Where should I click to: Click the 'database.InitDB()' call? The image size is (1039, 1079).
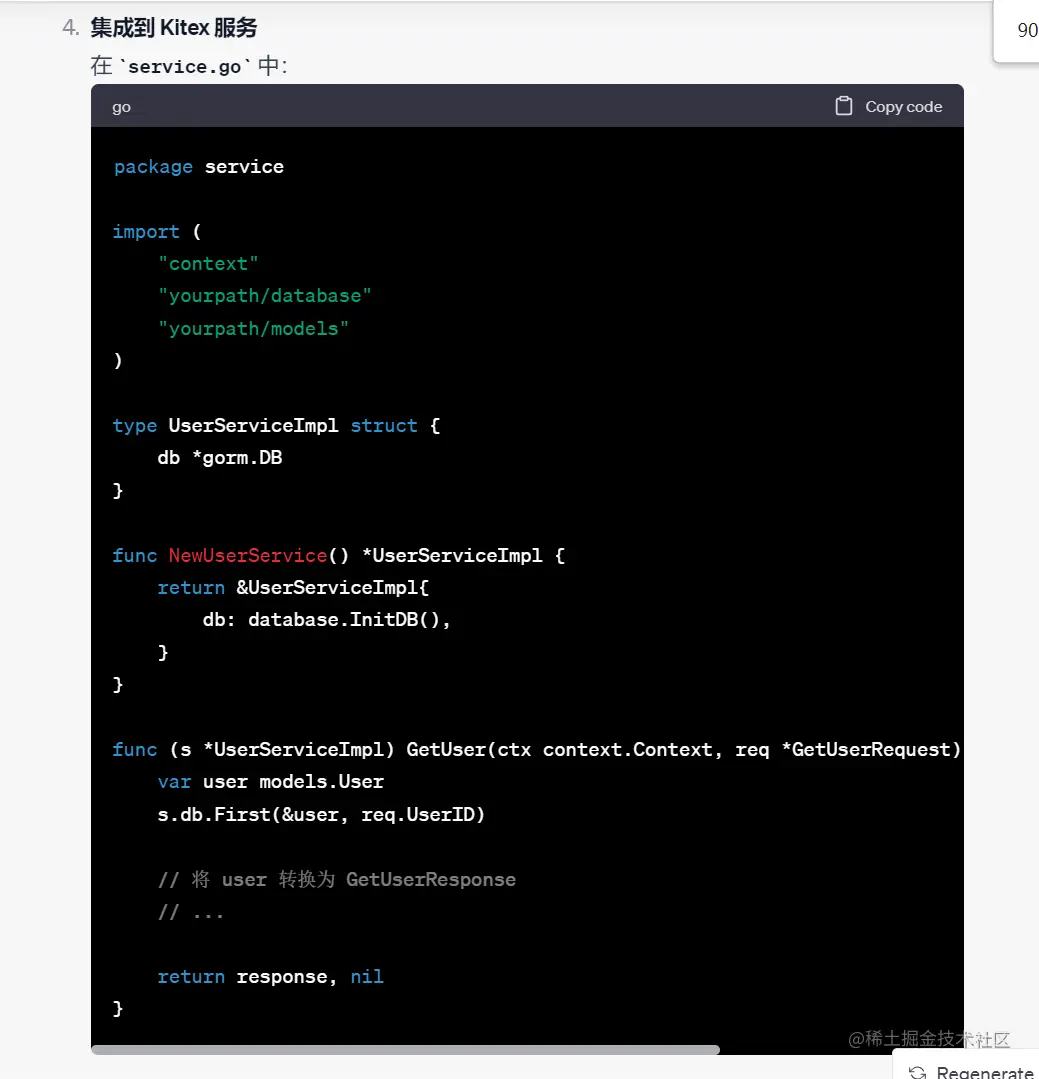(344, 620)
